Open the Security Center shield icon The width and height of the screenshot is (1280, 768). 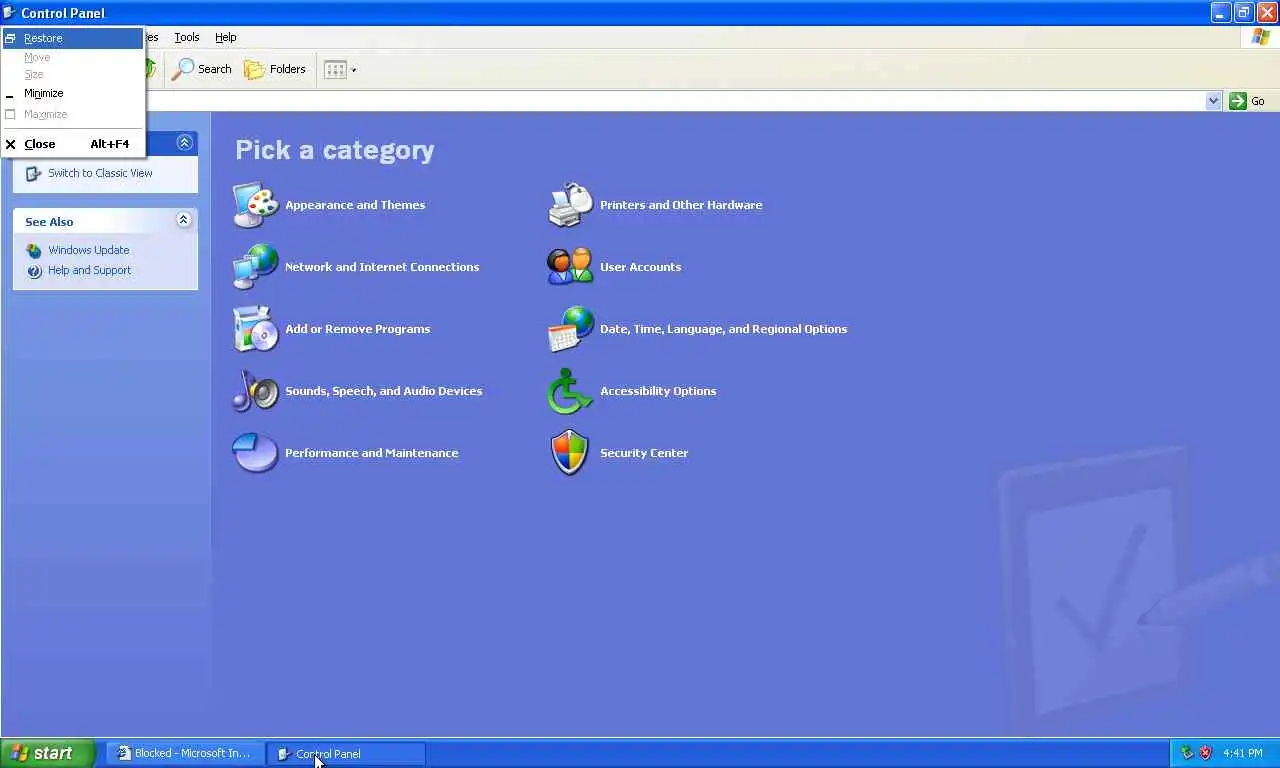coord(571,453)
